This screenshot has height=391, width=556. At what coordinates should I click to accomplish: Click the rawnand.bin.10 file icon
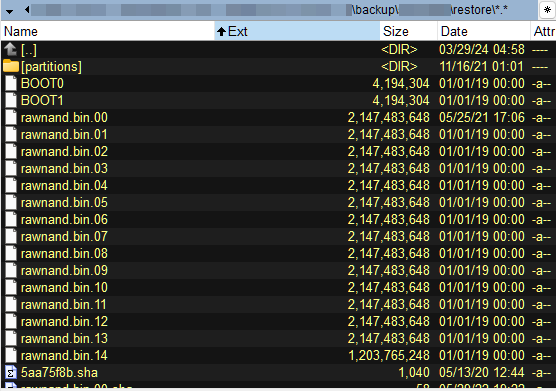(x=11, y=287)
